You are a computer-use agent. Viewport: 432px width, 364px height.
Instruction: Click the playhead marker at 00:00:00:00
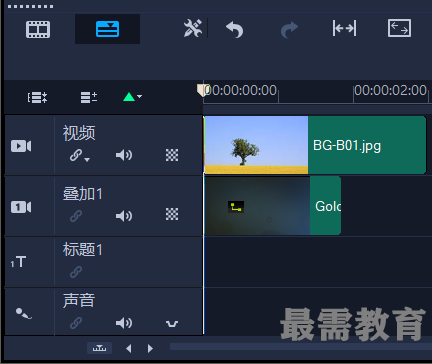202,90
